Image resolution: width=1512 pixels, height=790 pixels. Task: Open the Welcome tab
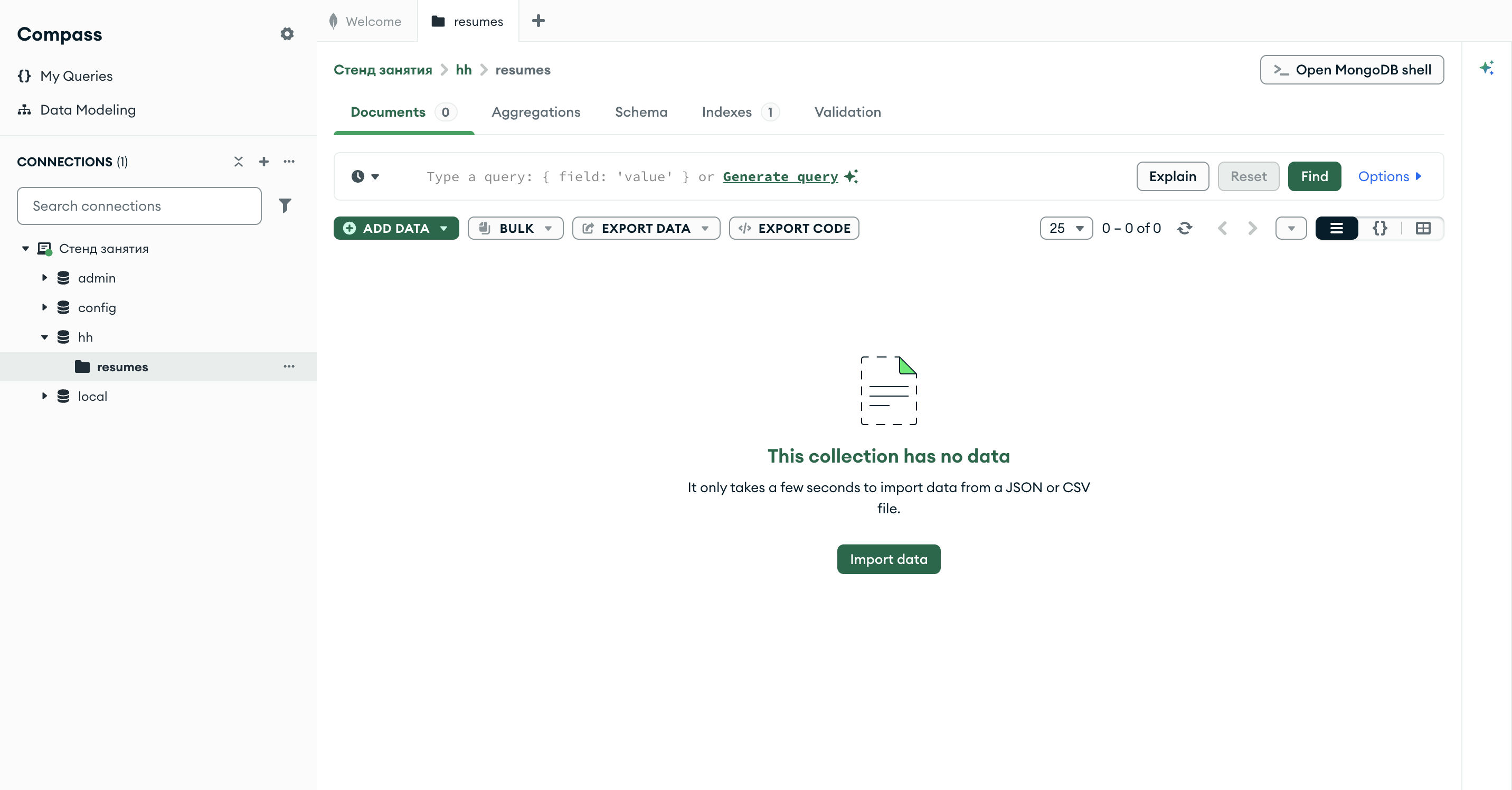coord(367,21)
